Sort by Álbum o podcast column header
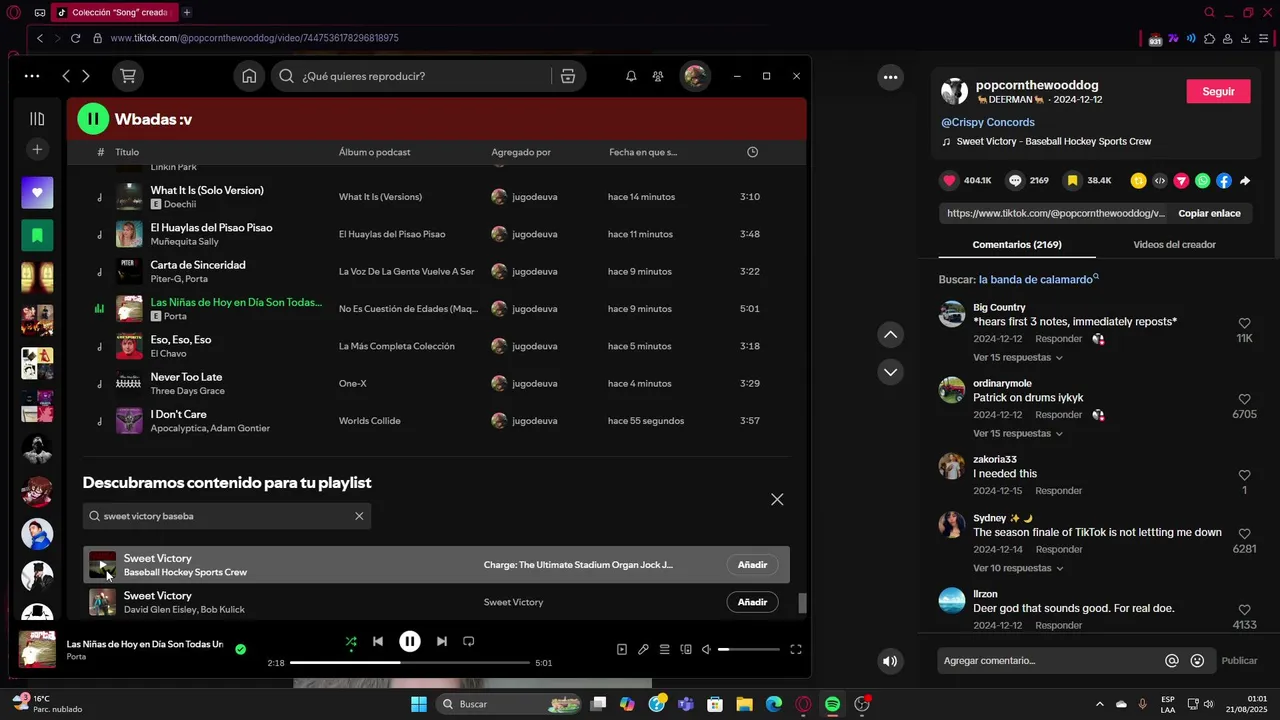 (x=374, y=152)
